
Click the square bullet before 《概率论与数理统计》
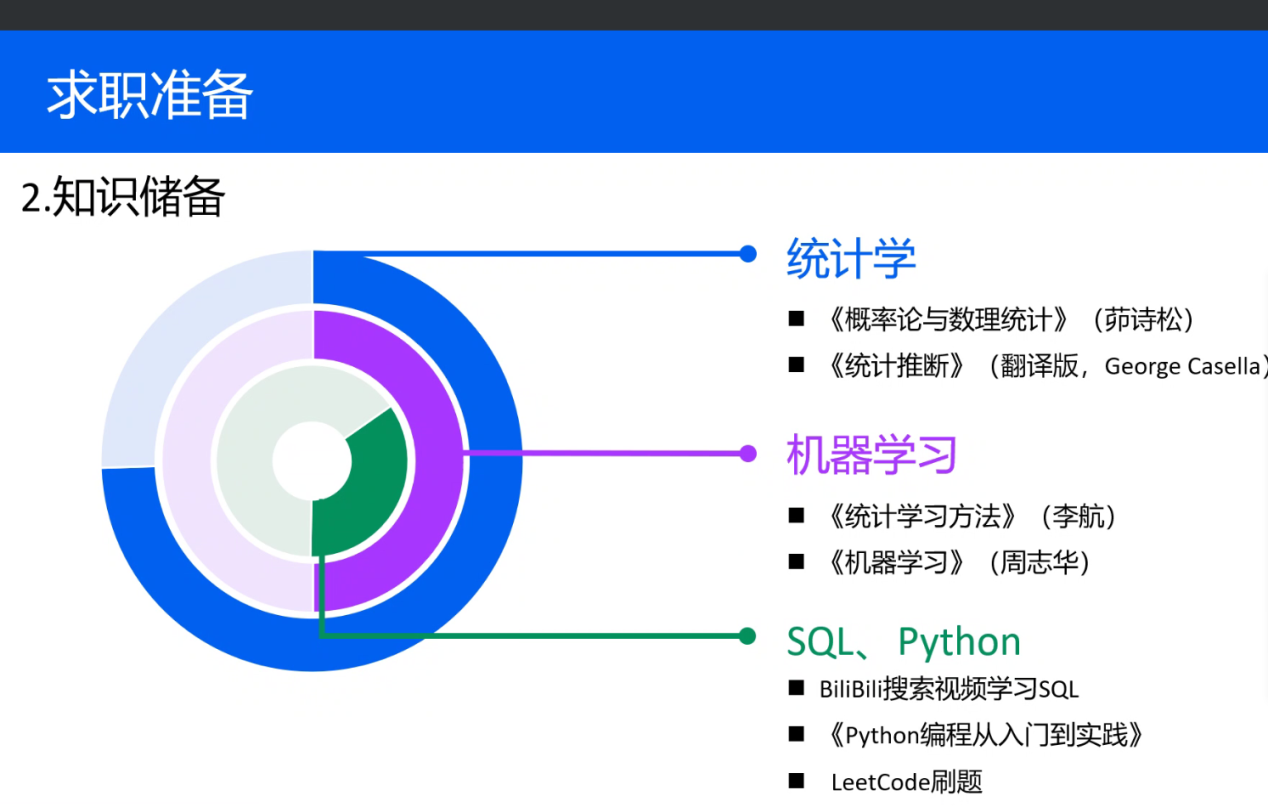[x=796, y=320]
